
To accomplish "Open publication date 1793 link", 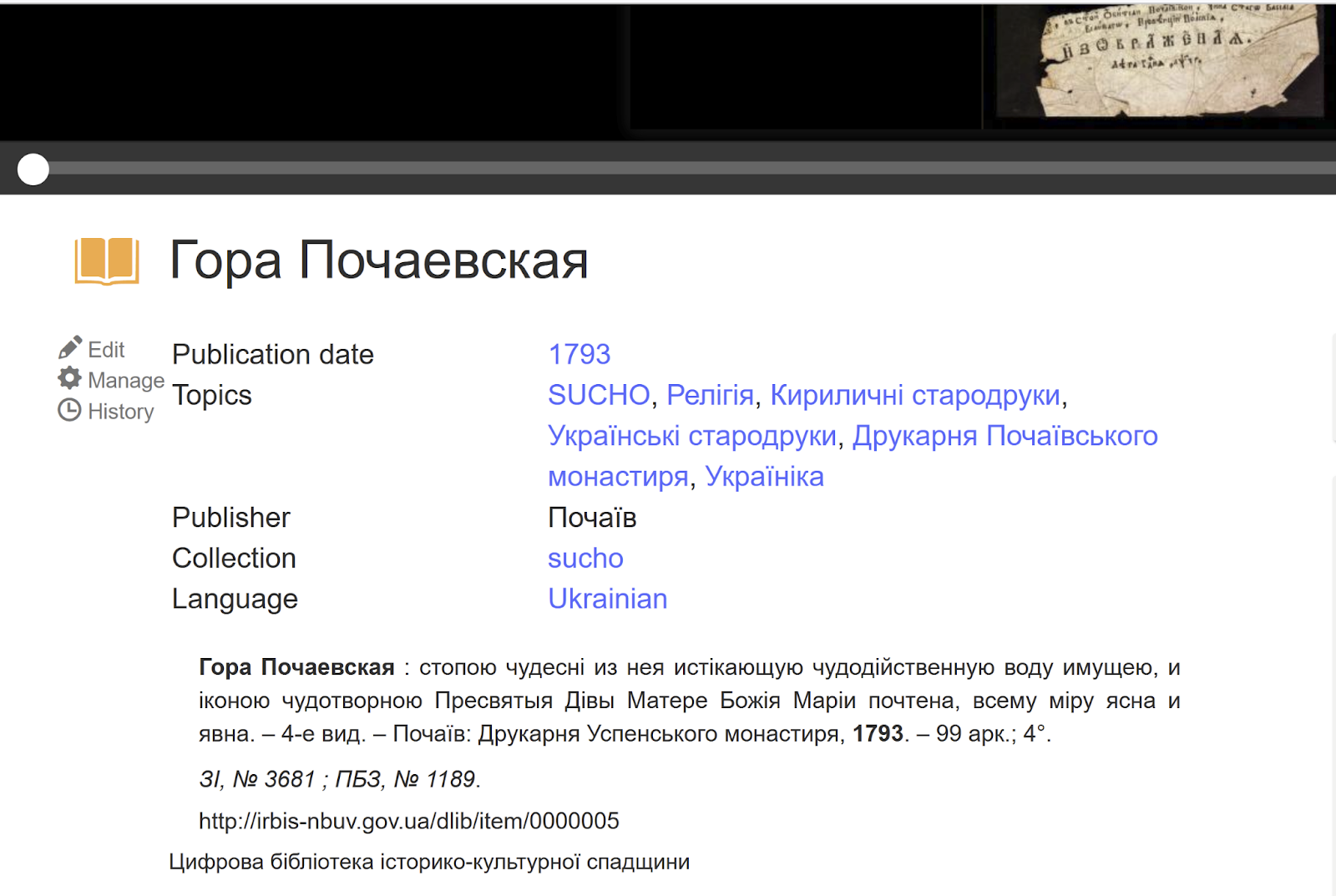I will point(579,354).
